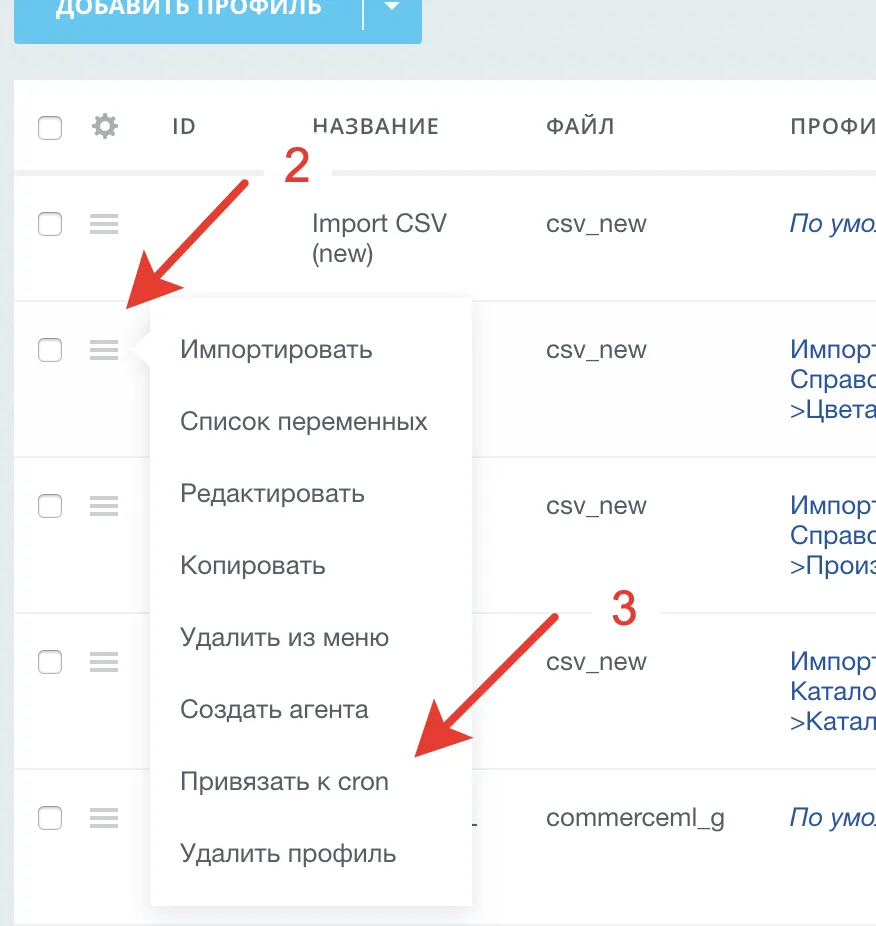
Task: Click Удалить из меню option
Action: coord(285,638)
